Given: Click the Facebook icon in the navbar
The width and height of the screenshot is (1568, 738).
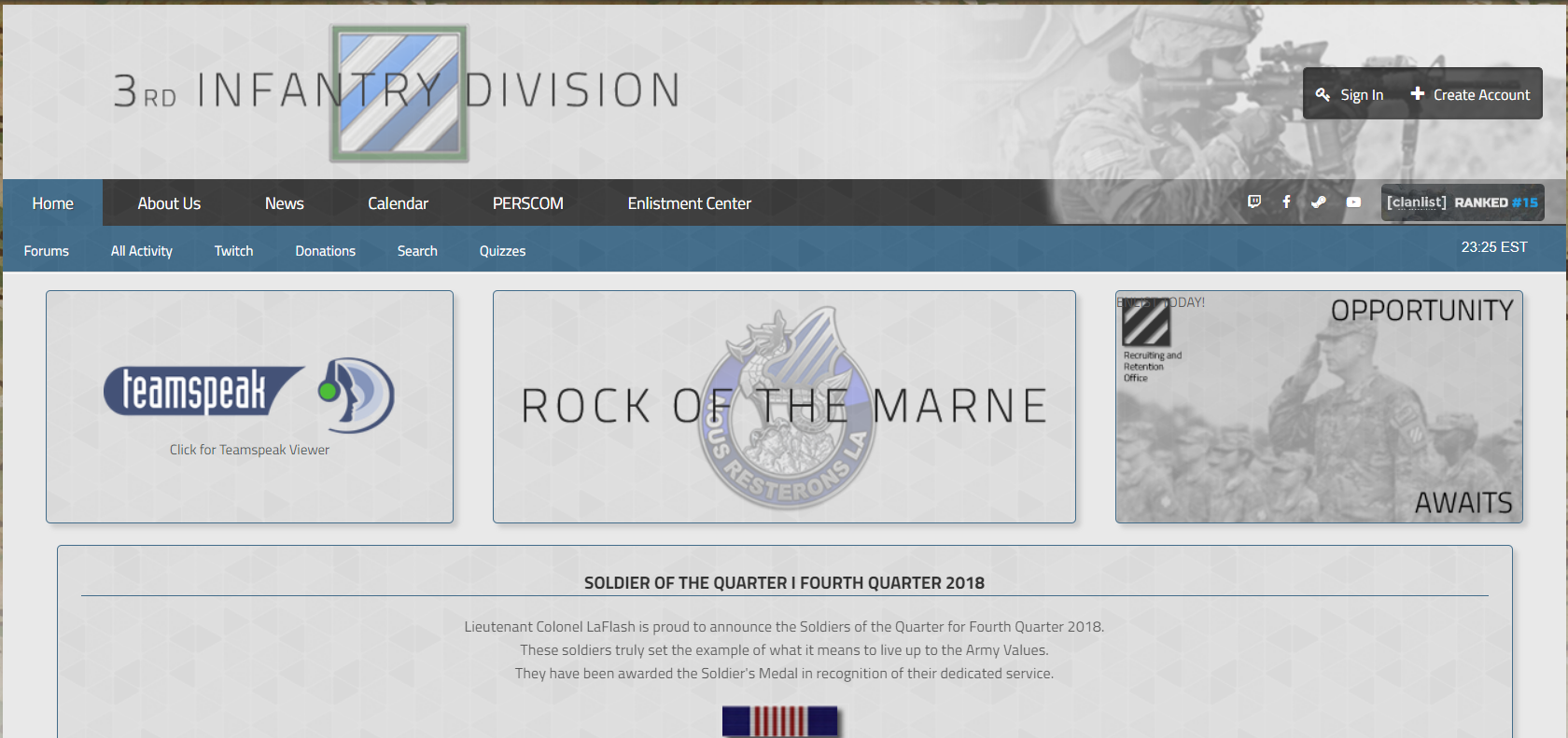Looking at the screenshot, I should pyautogui.click(x=1286, y=202).
